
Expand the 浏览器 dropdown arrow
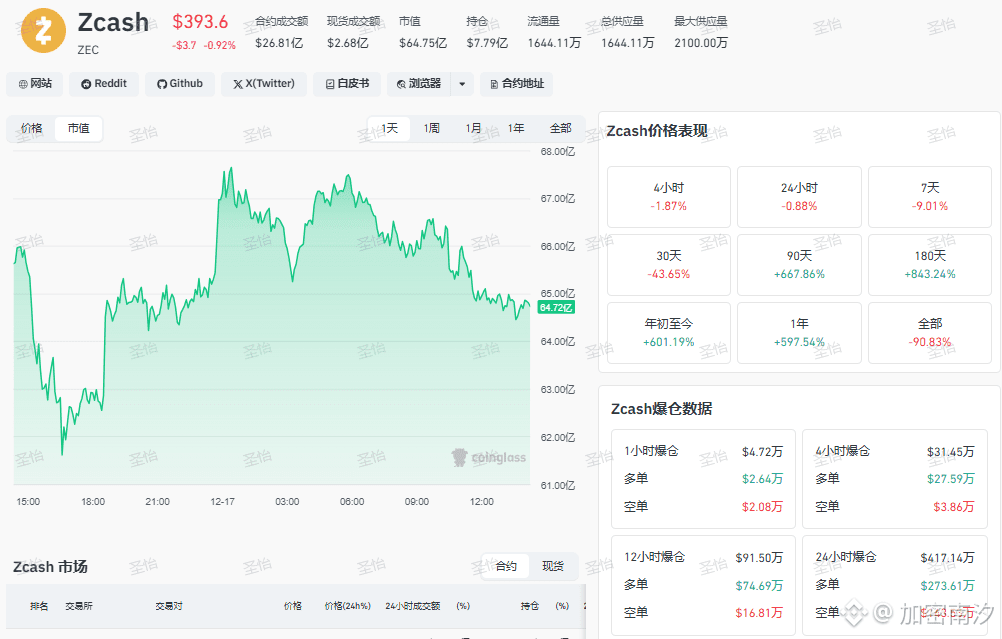coord(462,84)
